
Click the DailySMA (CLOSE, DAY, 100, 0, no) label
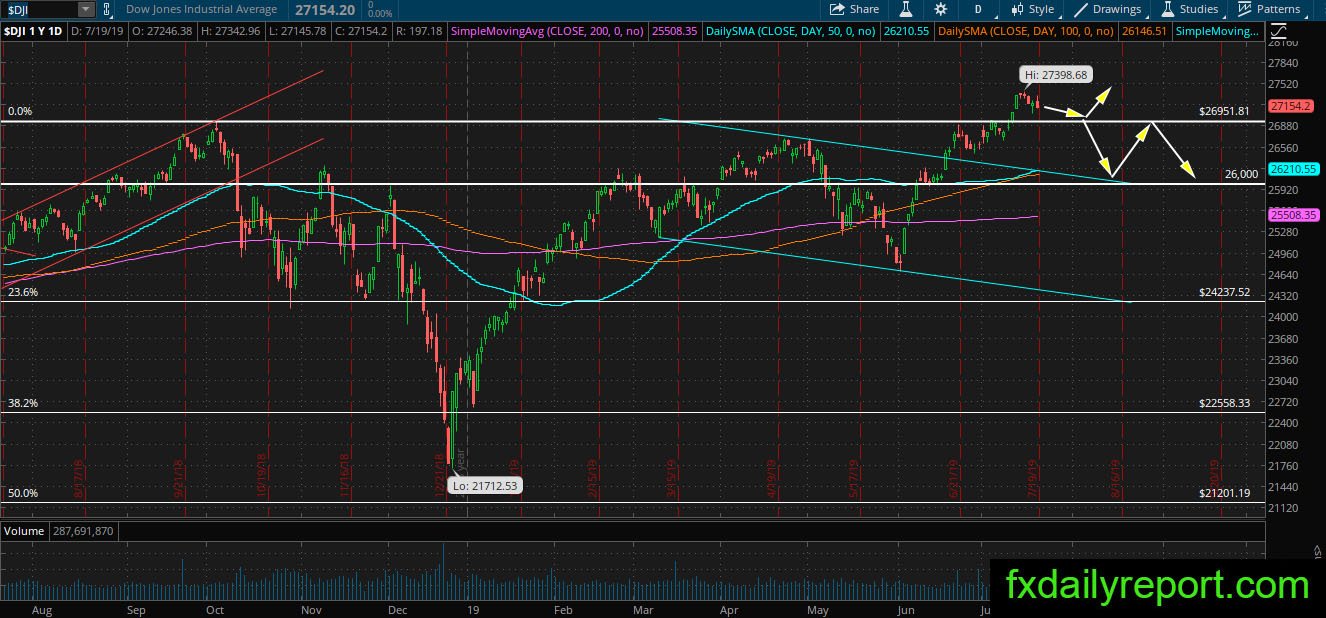1027,31
